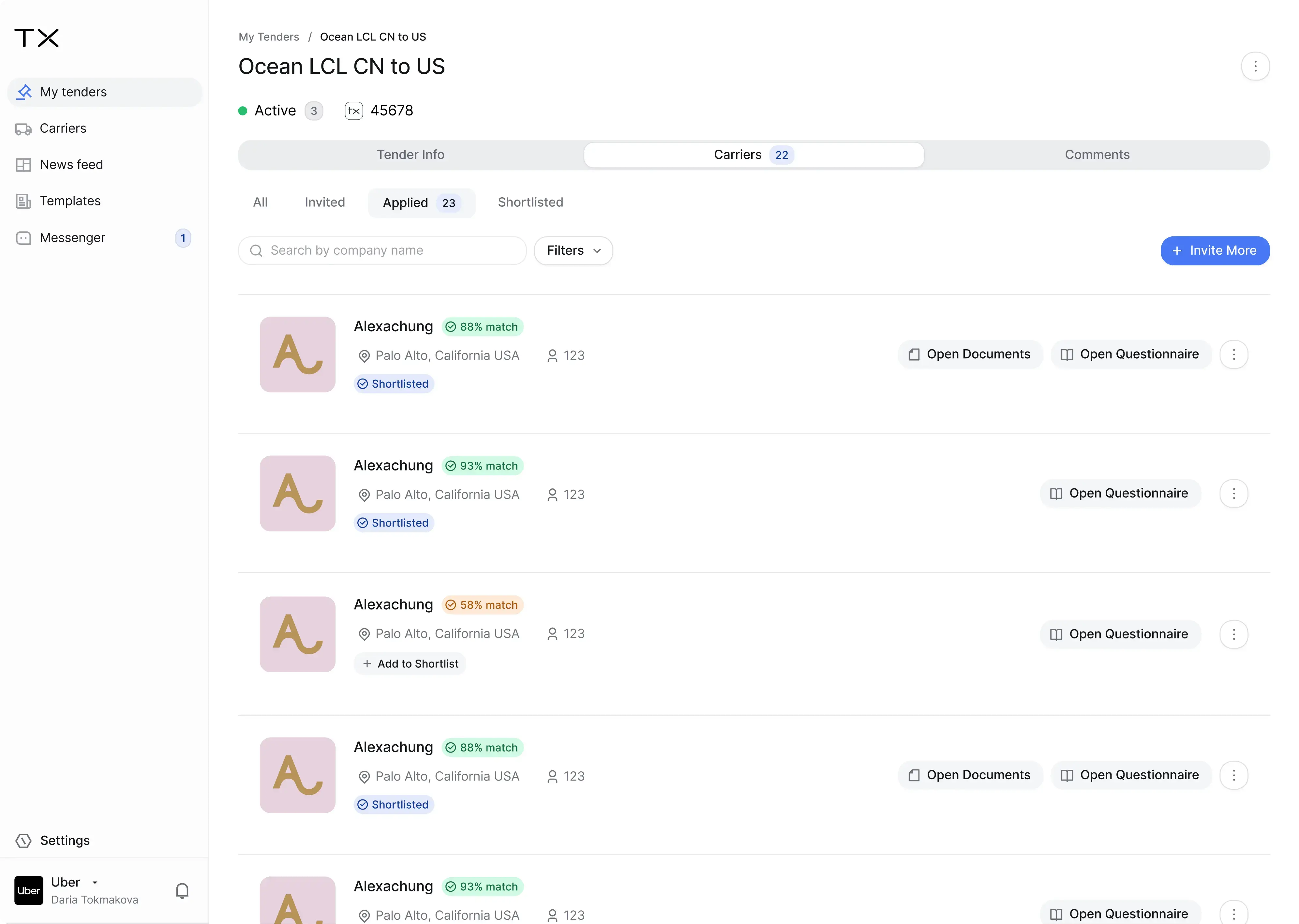Open three-dot menu for 58% match carrier

pos(1233,634)
